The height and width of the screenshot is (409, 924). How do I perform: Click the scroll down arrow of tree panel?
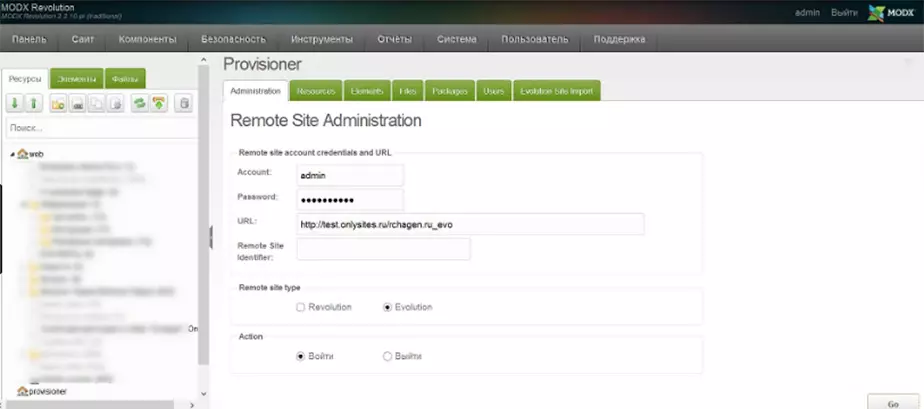tap(204, 393)
